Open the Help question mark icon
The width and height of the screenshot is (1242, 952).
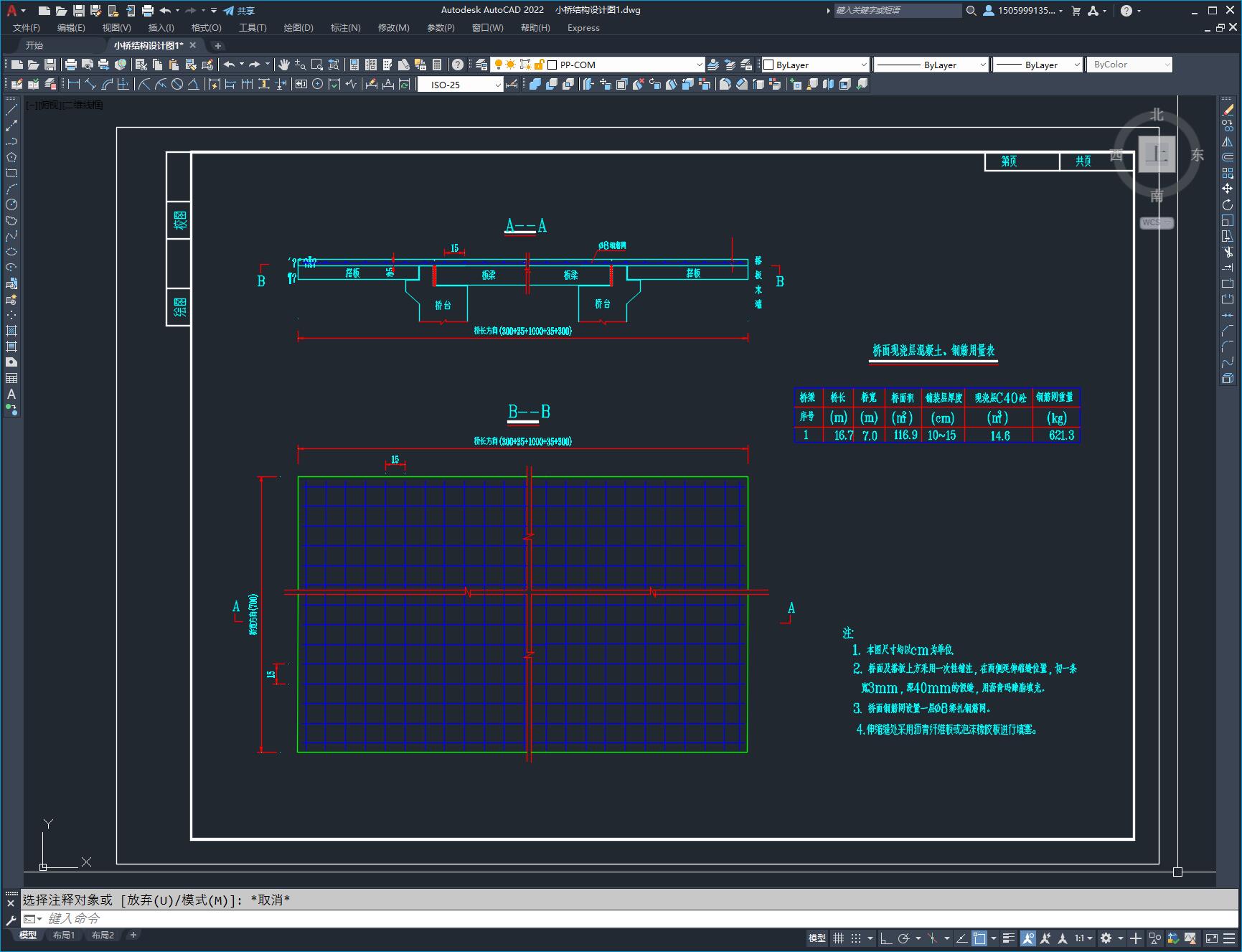click(458, 65)
